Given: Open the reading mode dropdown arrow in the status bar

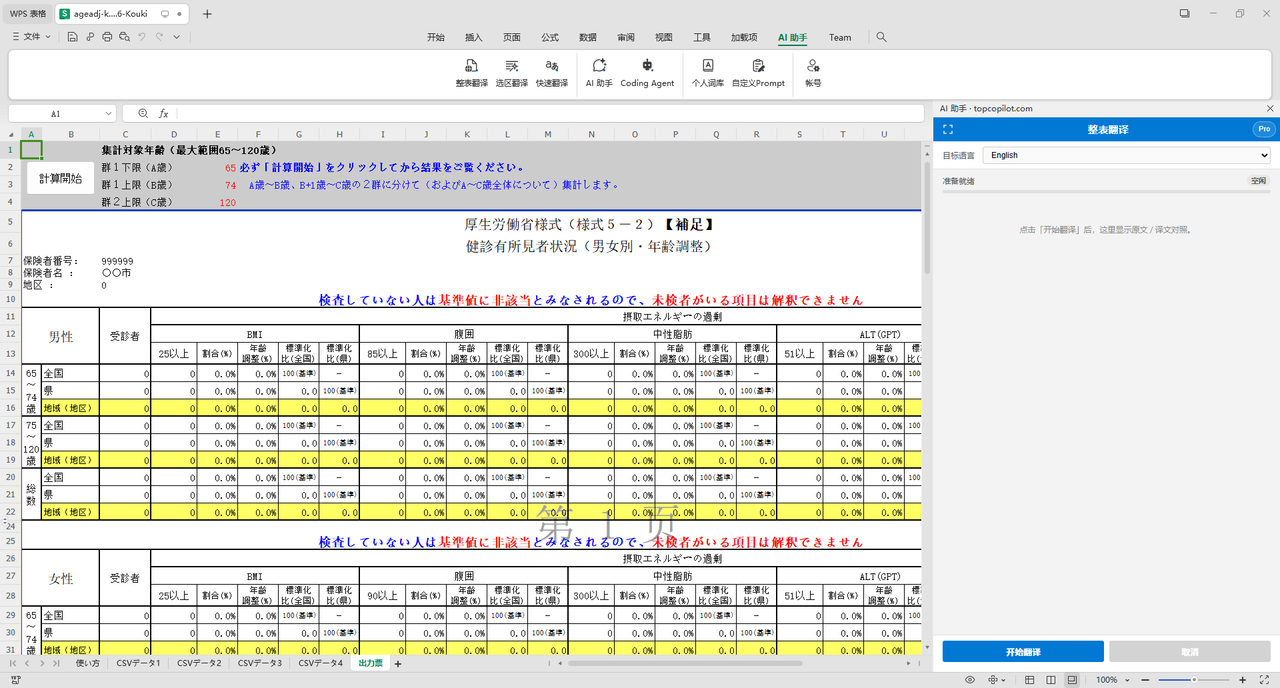Looking at the screenshot, I should pos(1004,680).
